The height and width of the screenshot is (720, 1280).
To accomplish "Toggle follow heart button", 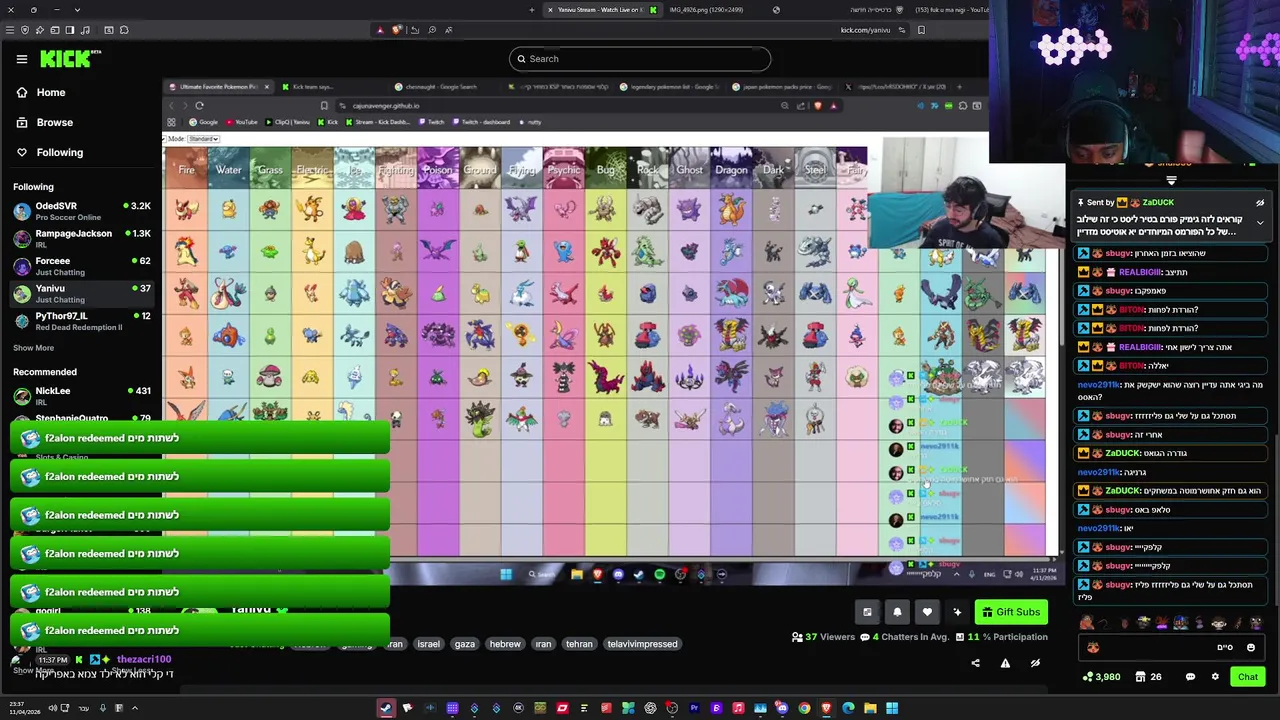I will 927,612.
